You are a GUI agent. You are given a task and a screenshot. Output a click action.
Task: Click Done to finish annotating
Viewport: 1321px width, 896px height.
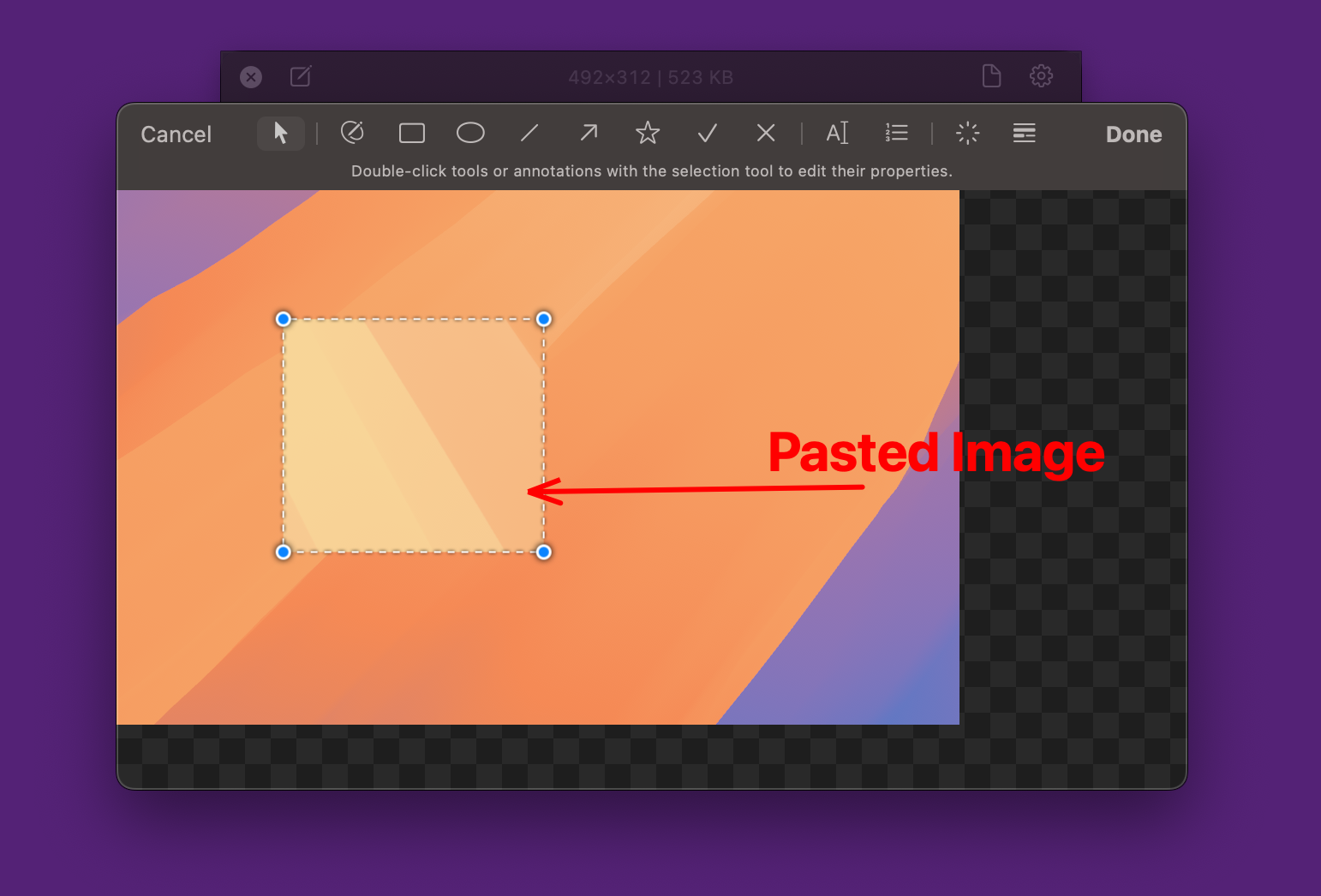[x=1133, y=134]
